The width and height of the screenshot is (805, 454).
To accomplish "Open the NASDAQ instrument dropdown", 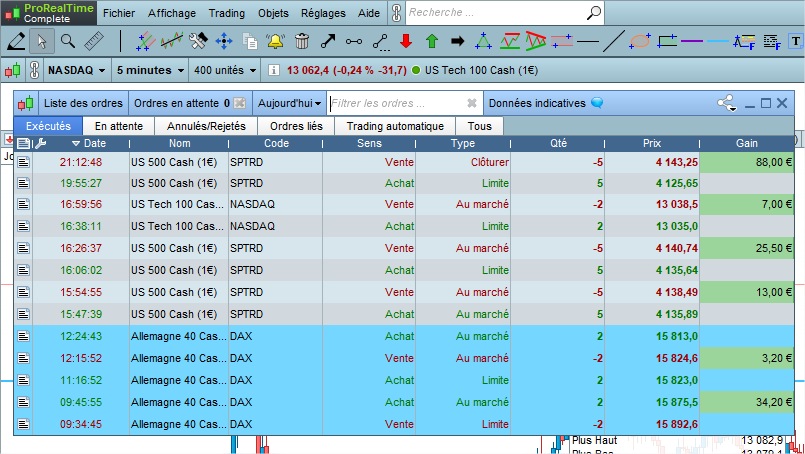I will (76, 70).
